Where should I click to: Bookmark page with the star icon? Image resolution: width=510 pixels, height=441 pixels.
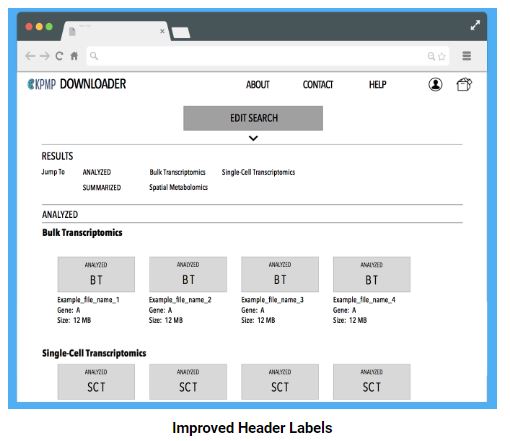[442, 56]
